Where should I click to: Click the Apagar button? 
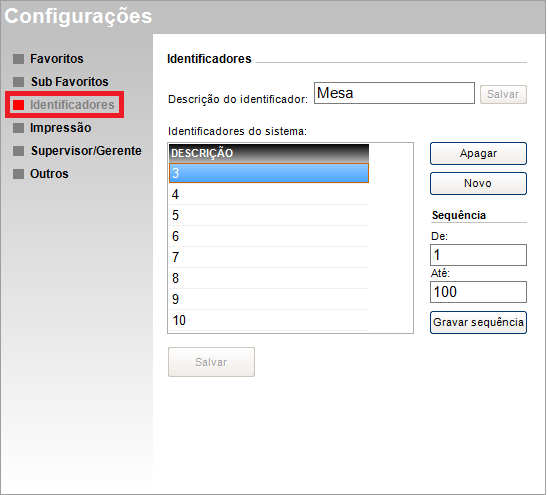[478, 153]
